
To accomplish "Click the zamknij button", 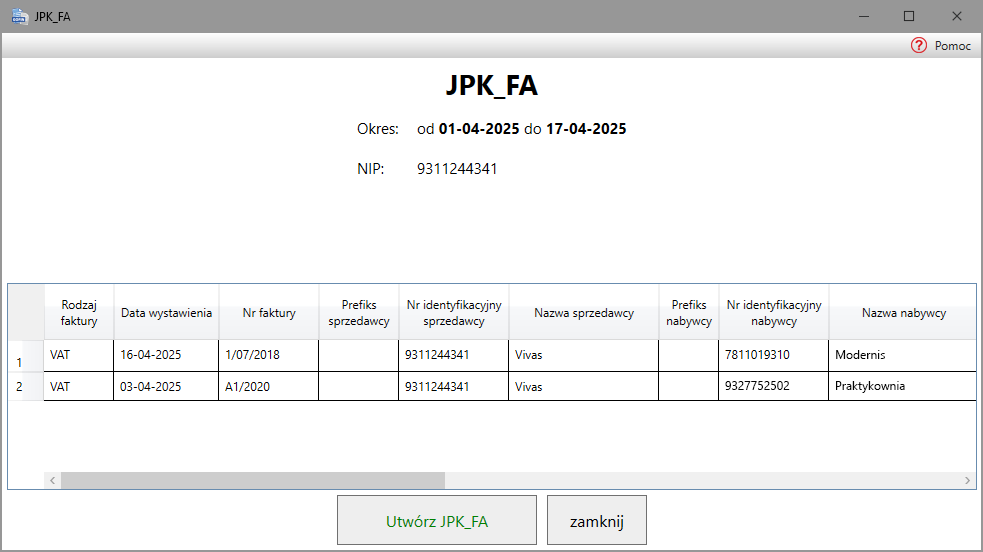I will coord(597,521).
